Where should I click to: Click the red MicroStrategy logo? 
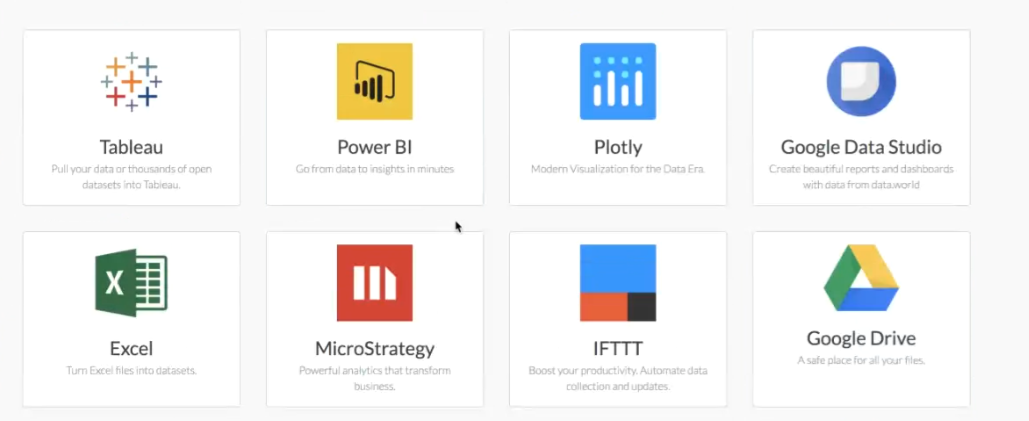click(x=375, y=283)
